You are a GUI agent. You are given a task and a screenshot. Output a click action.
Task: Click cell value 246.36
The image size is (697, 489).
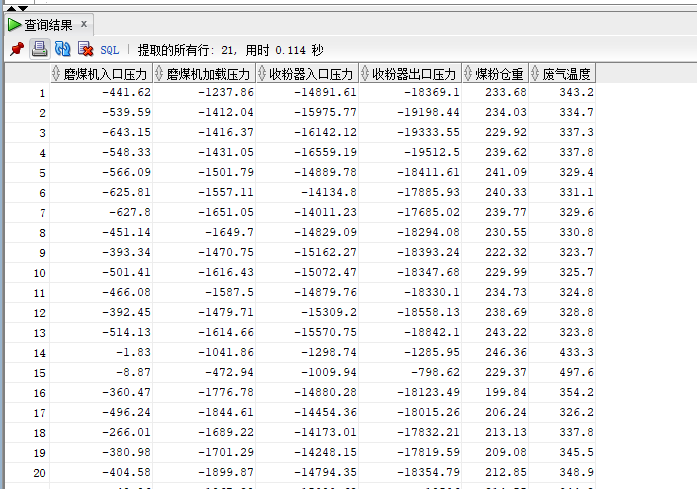point(506,352)
